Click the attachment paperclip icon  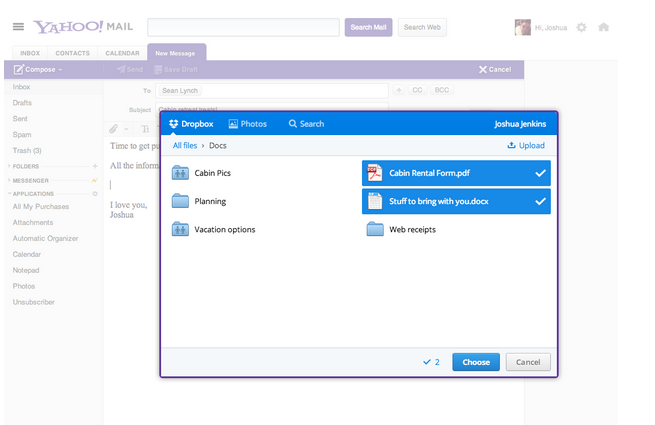pyautogui.click(x=113, y=129)
